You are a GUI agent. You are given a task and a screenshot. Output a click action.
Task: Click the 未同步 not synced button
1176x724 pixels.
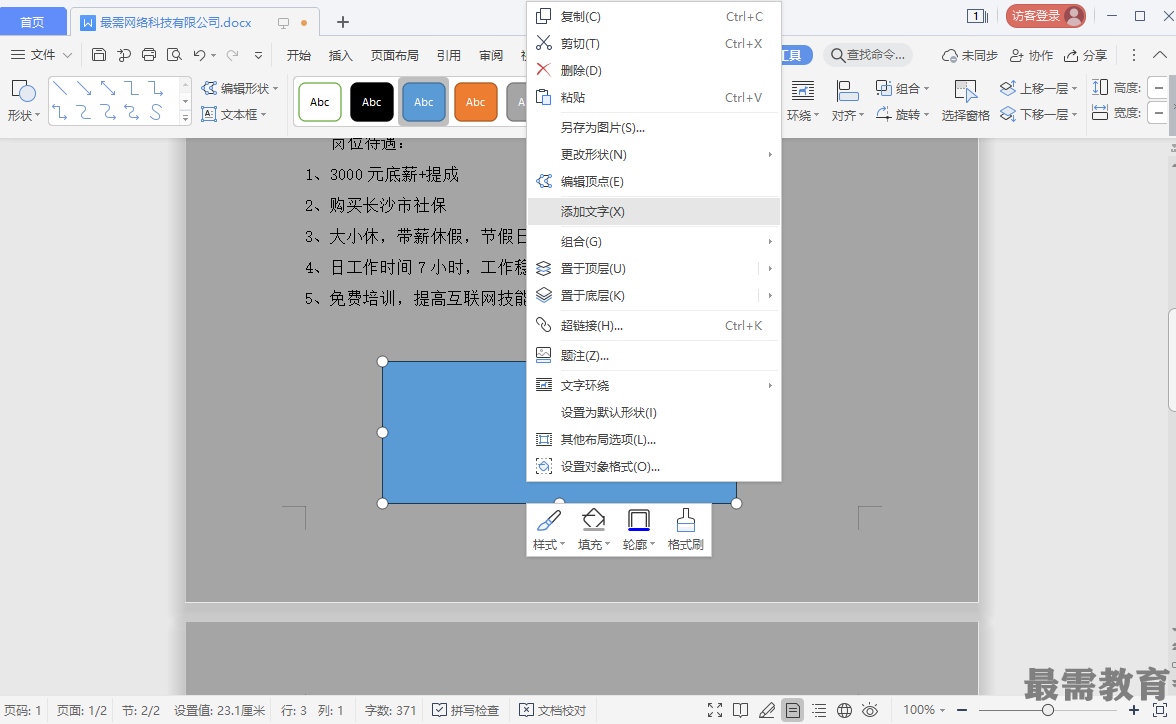pyautogui.click(x=970, y=55)
